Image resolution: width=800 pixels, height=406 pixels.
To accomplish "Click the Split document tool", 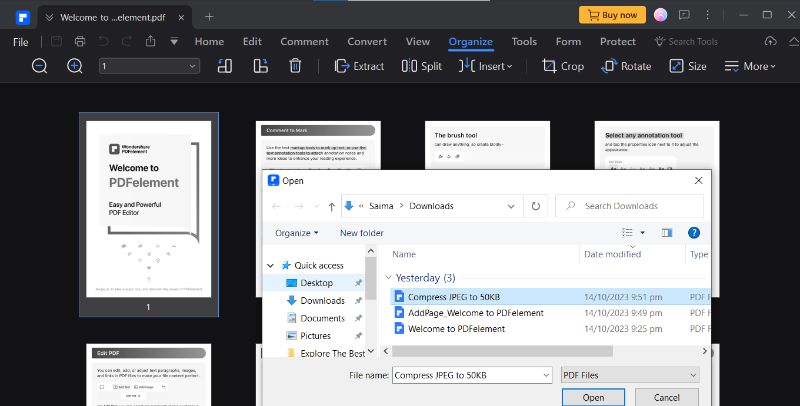I will [422, 66].
